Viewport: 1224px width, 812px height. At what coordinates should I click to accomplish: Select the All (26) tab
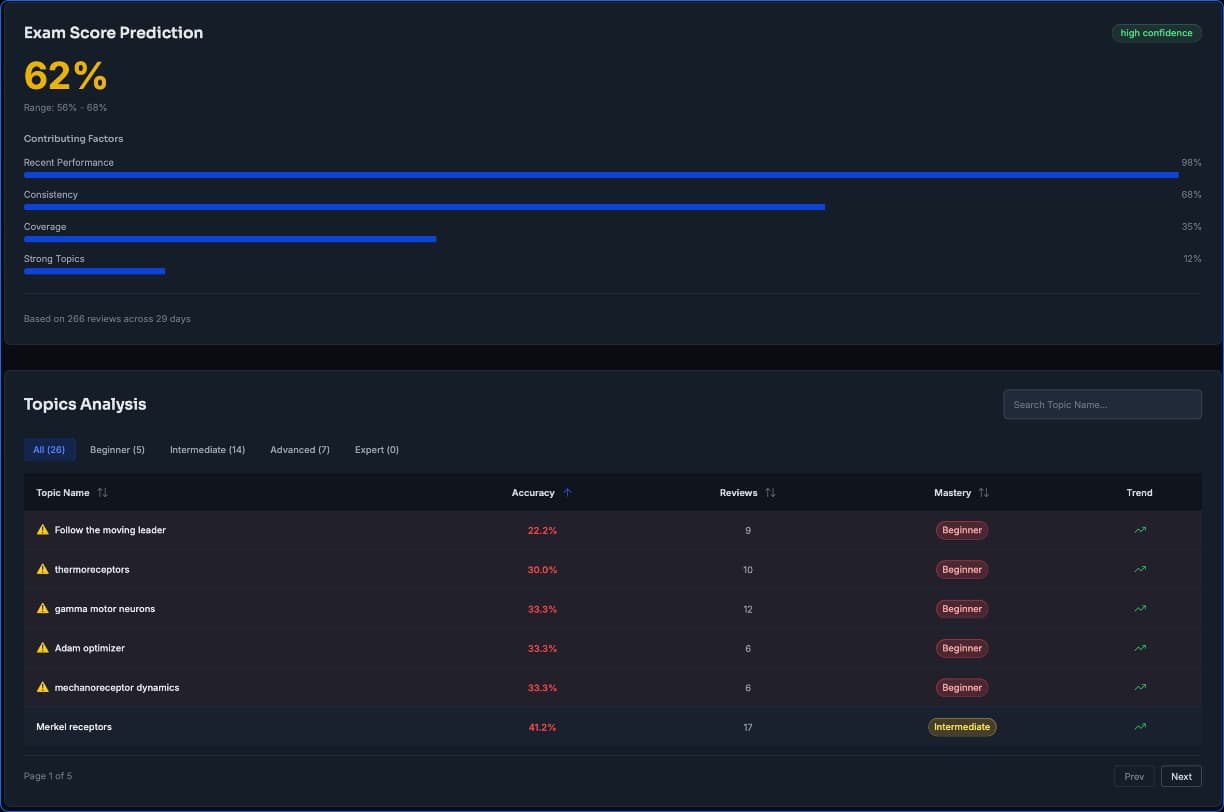[x=49, y=450]
